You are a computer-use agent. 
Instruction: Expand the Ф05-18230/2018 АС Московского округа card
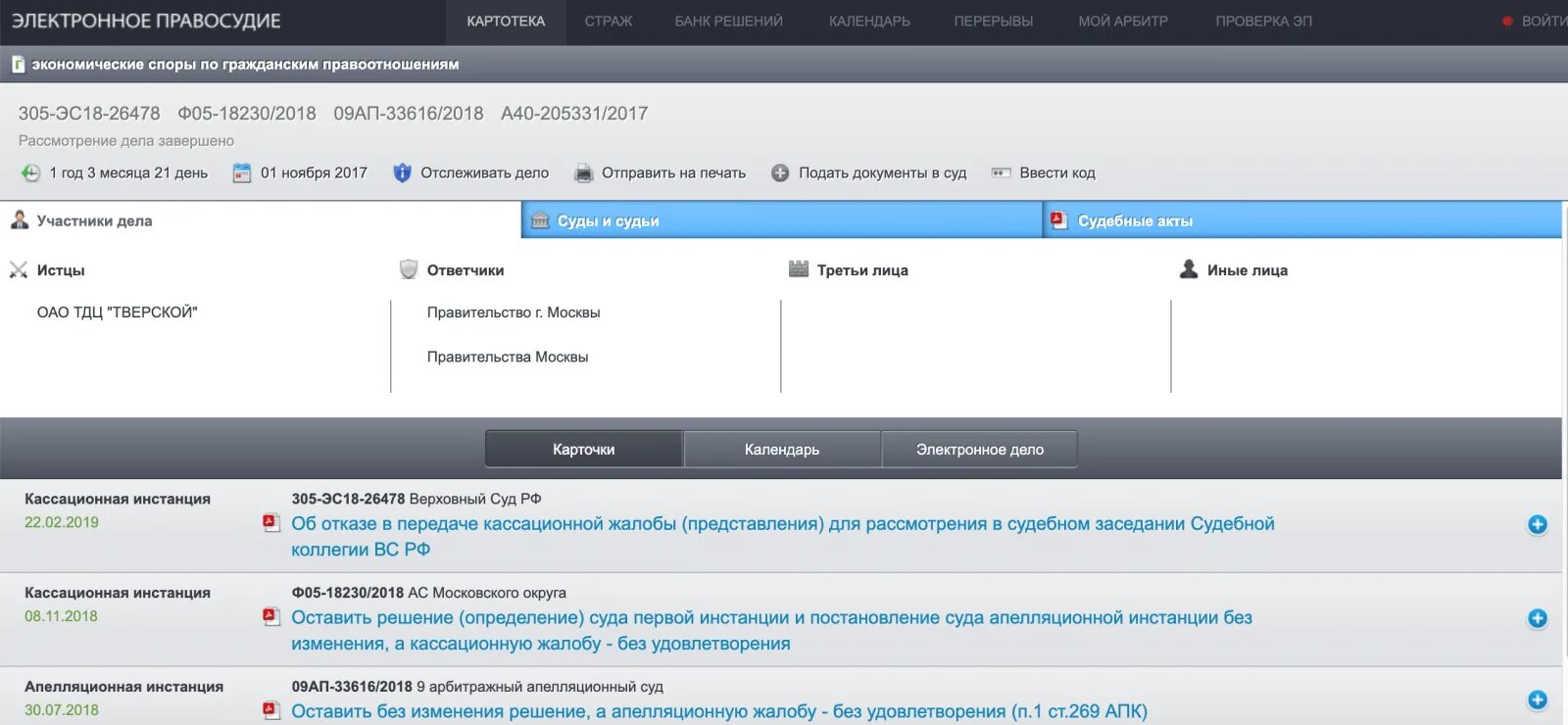(x=1538, y=619)
